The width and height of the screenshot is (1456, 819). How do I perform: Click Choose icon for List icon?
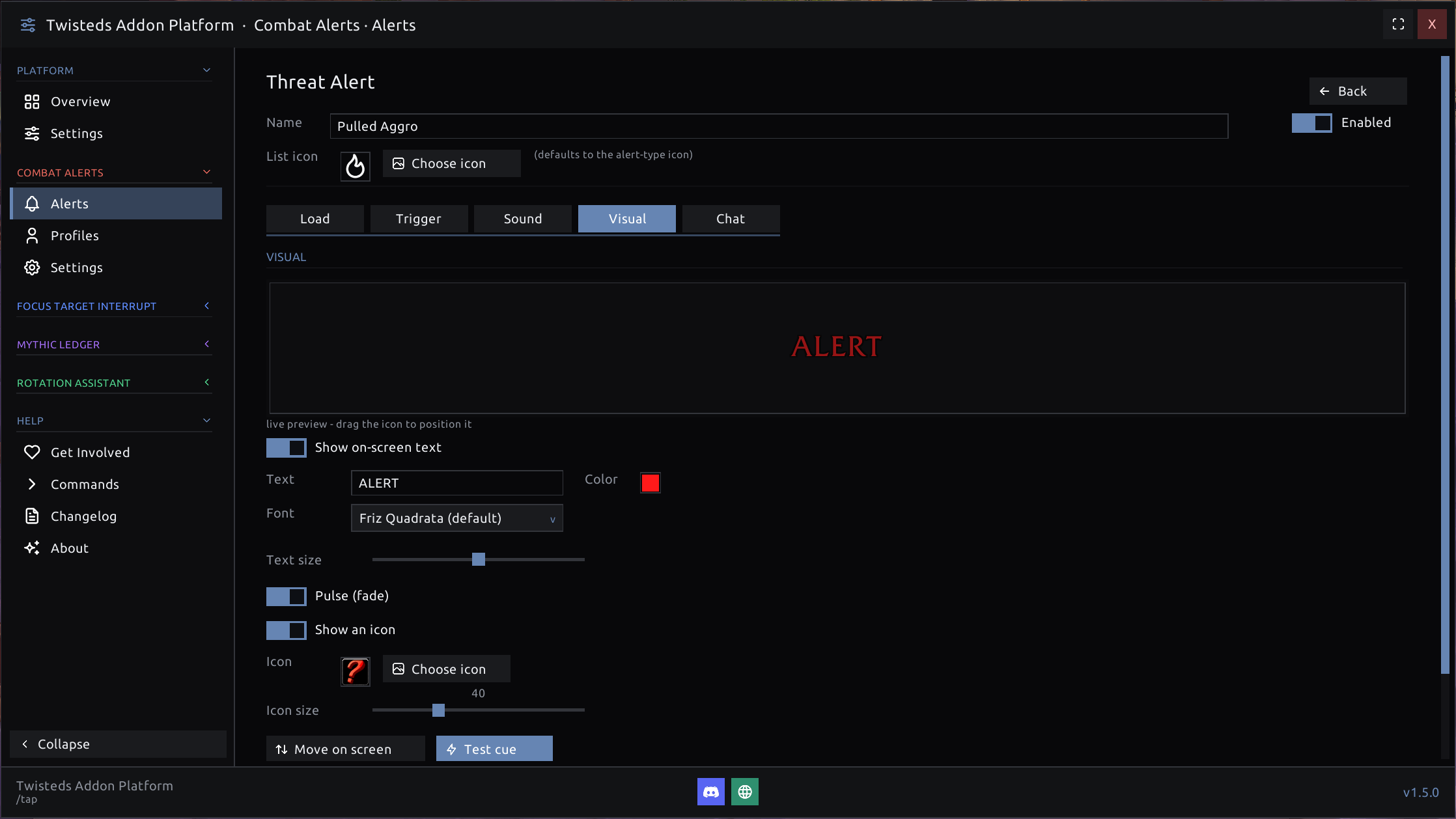[451, 163]
